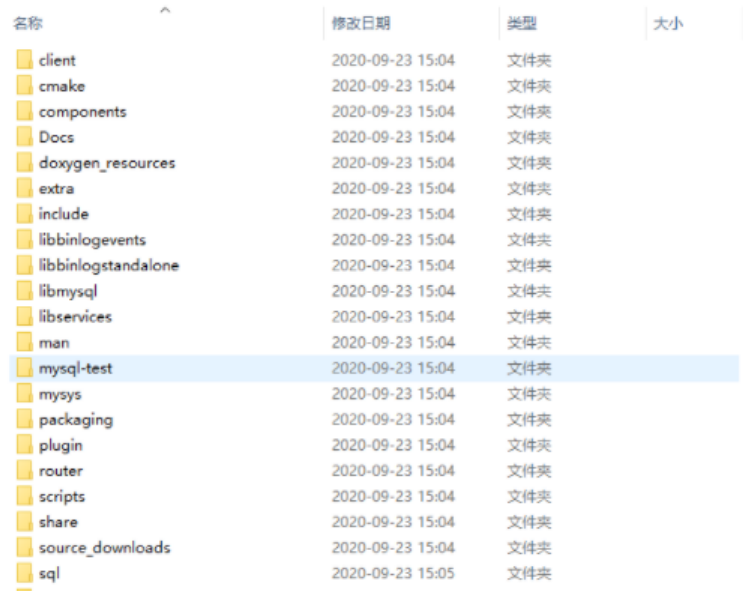Select the folder name components
Image resolution: width=743 pixels, height=598 pixels.
[82, 111]
